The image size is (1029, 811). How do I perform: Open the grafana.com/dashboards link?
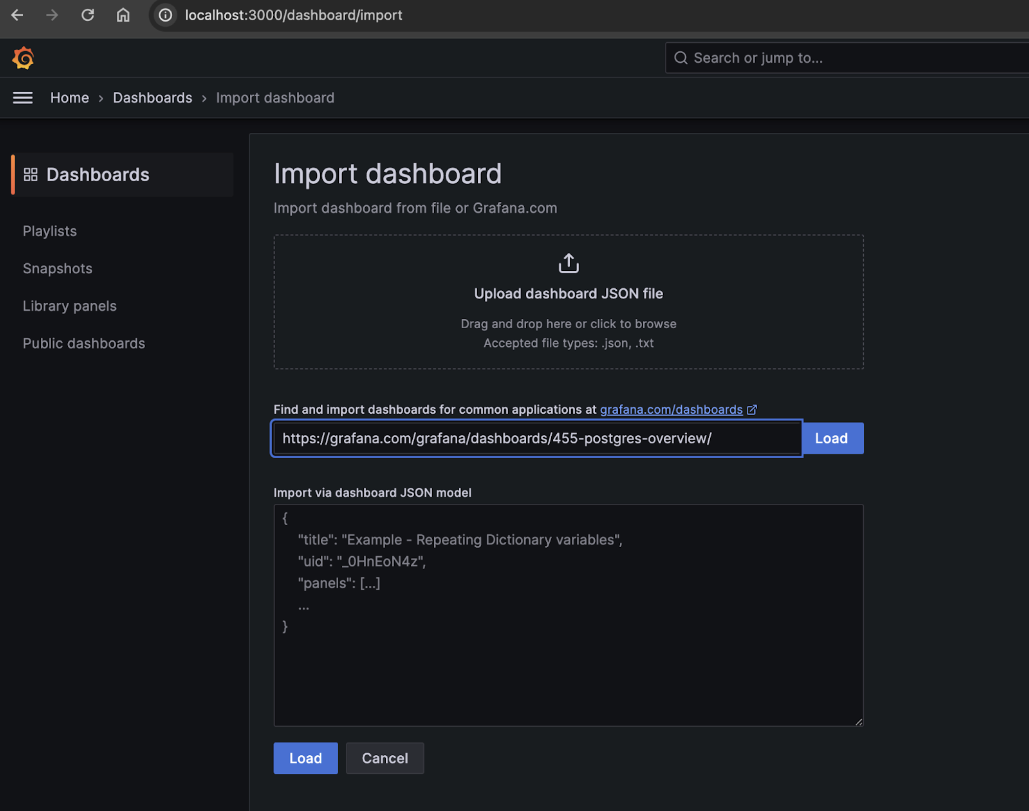coord(669,409)
